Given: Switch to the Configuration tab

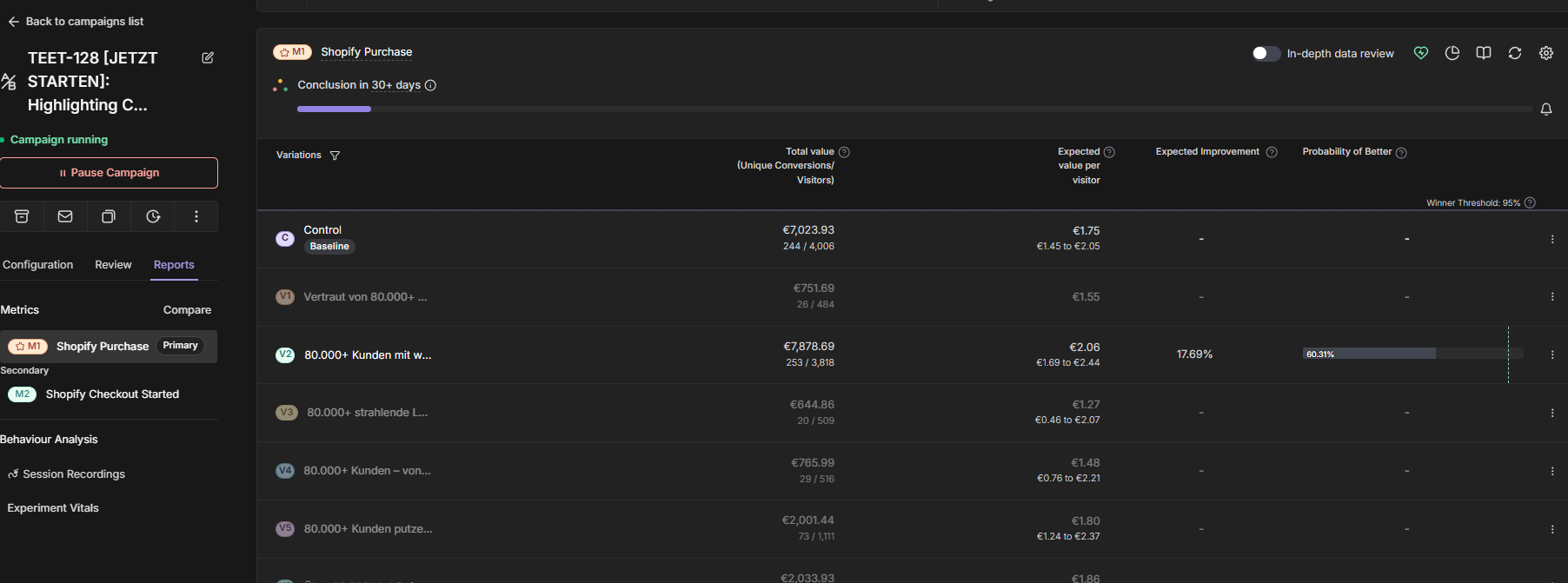Looking at the screenshot, I should coord(37,265).
